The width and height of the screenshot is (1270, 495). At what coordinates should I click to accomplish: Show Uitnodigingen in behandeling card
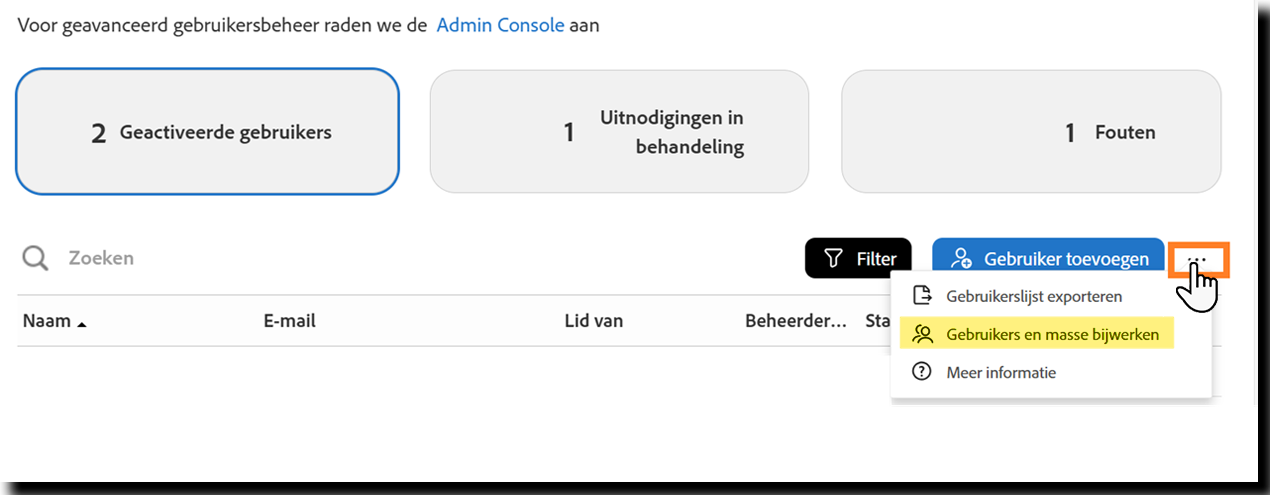(x=619, y=132)
